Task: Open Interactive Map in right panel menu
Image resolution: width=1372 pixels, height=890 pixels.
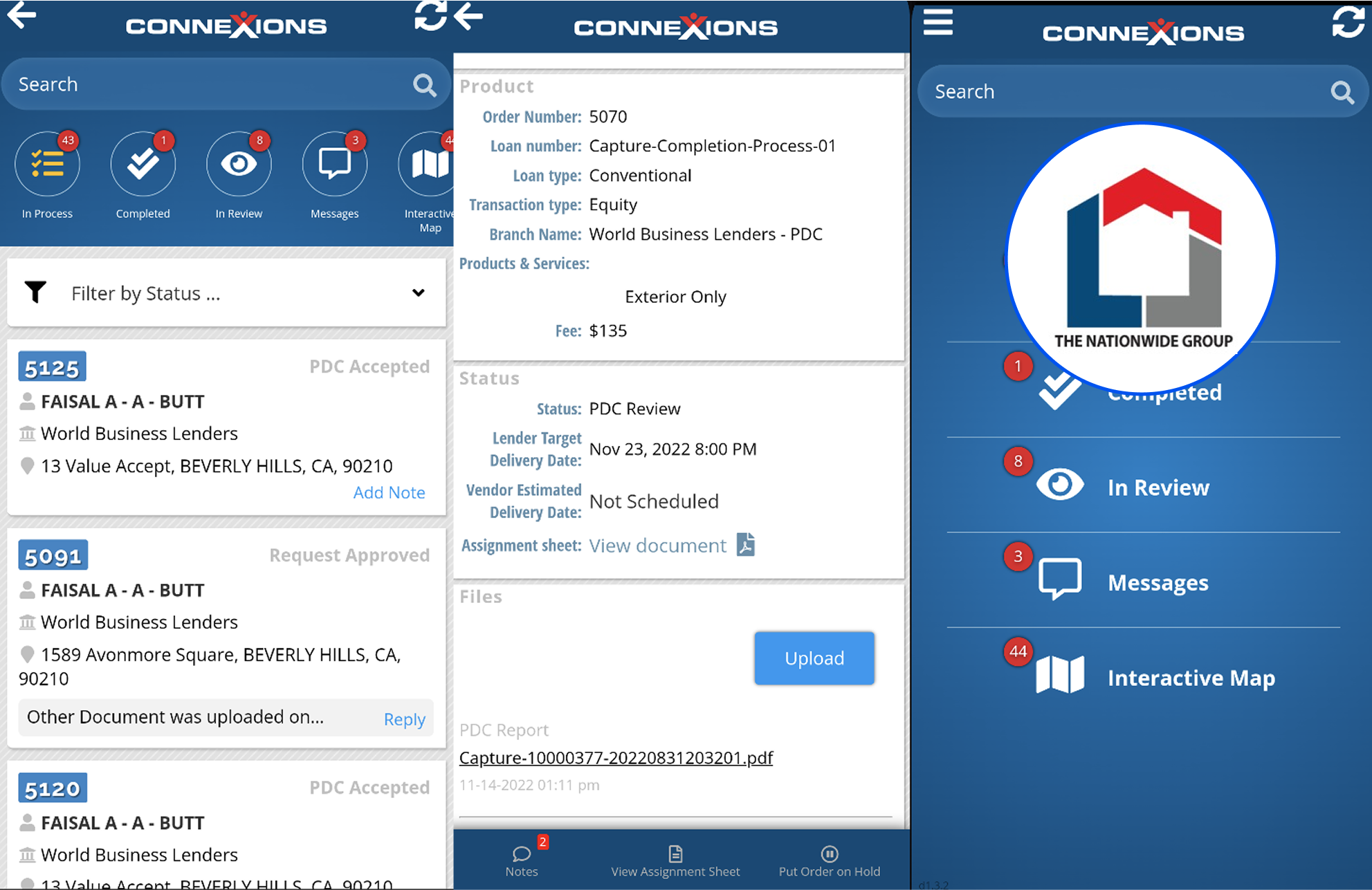Action: coord(1143,676)
